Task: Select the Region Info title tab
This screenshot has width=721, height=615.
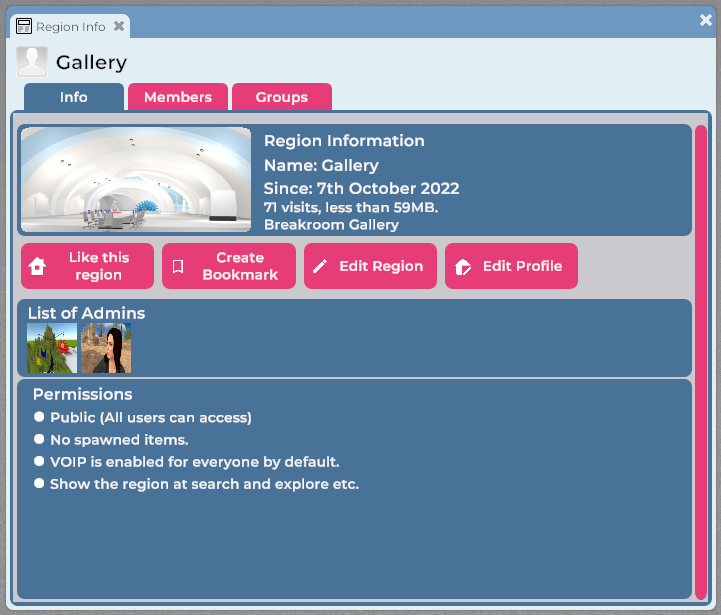Action: (x=70, y=27)
